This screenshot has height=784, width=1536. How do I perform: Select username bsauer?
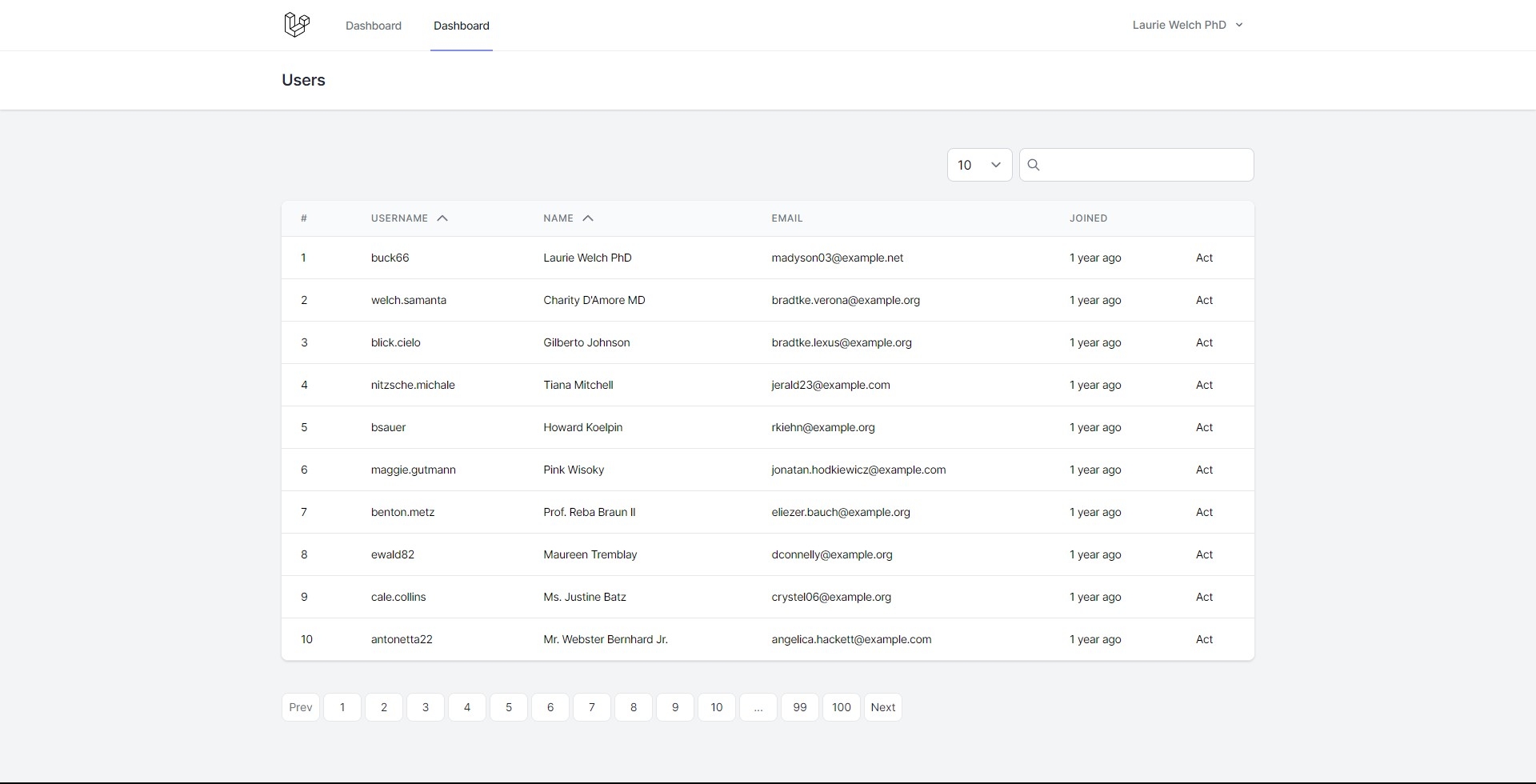pyautogui.click(x=389, y=427)
